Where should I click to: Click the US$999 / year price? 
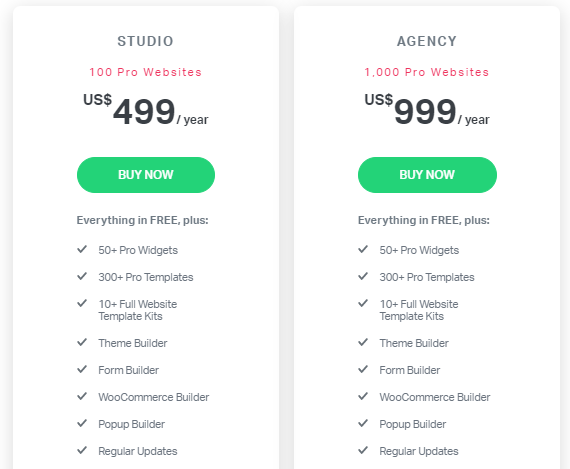click(x=427, y=110)
